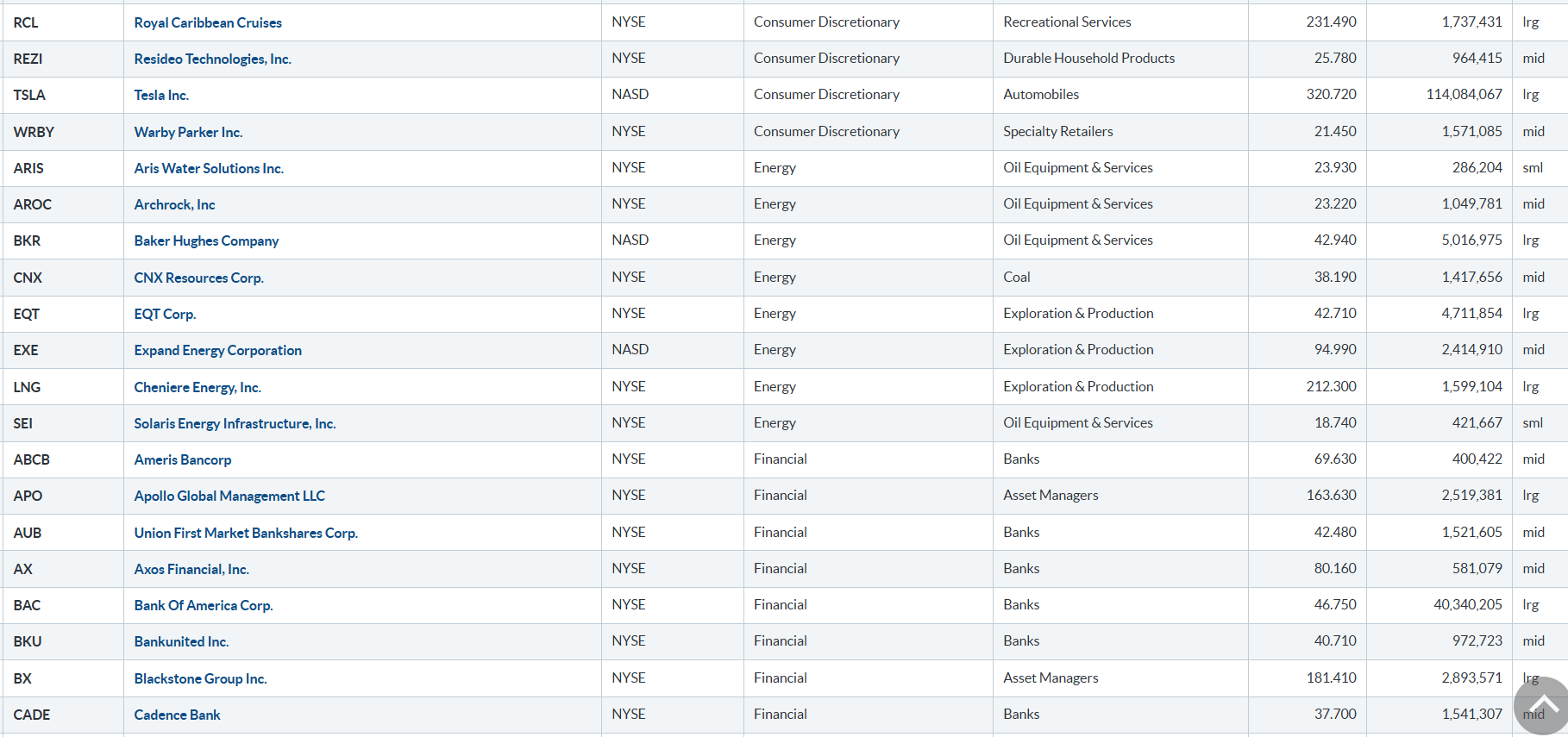Select the CADE ticker cell
This screenshot has width=1568, height=737.
[63, 715]
